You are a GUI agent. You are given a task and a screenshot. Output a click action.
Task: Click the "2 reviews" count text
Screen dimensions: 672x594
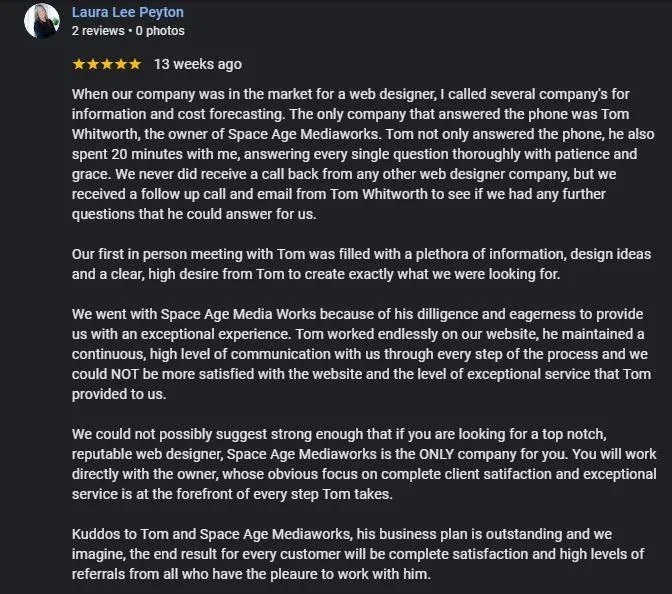click(99, 31)
